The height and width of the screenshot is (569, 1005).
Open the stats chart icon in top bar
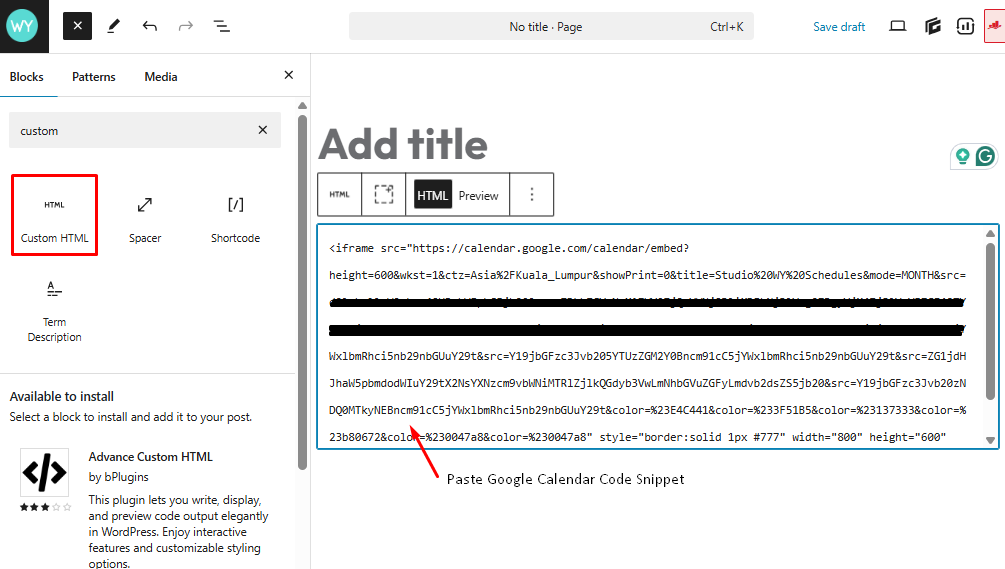click(x=965, y=26)
